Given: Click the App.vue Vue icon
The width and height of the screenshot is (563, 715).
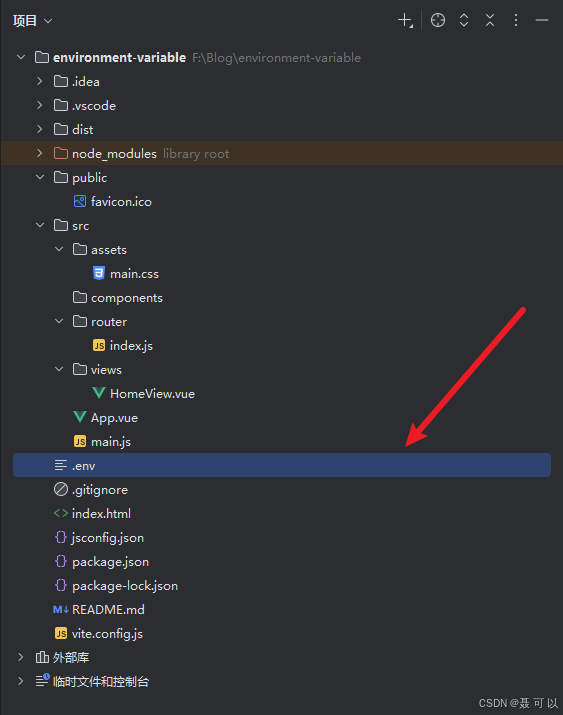Looking at the screenshot, I should point(80,417).
